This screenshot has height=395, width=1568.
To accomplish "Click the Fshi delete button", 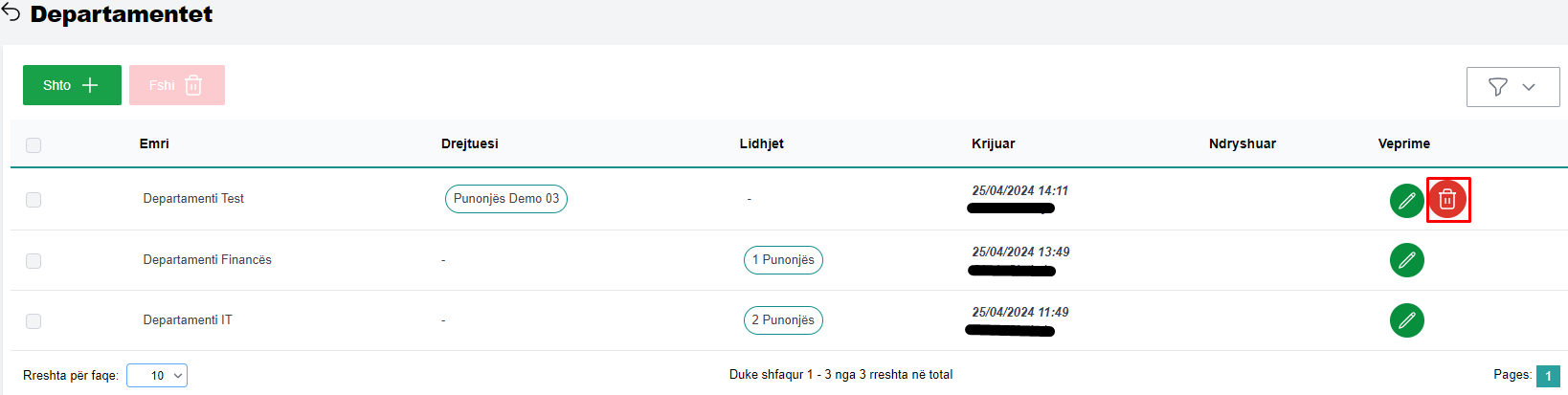I will 177,85.
